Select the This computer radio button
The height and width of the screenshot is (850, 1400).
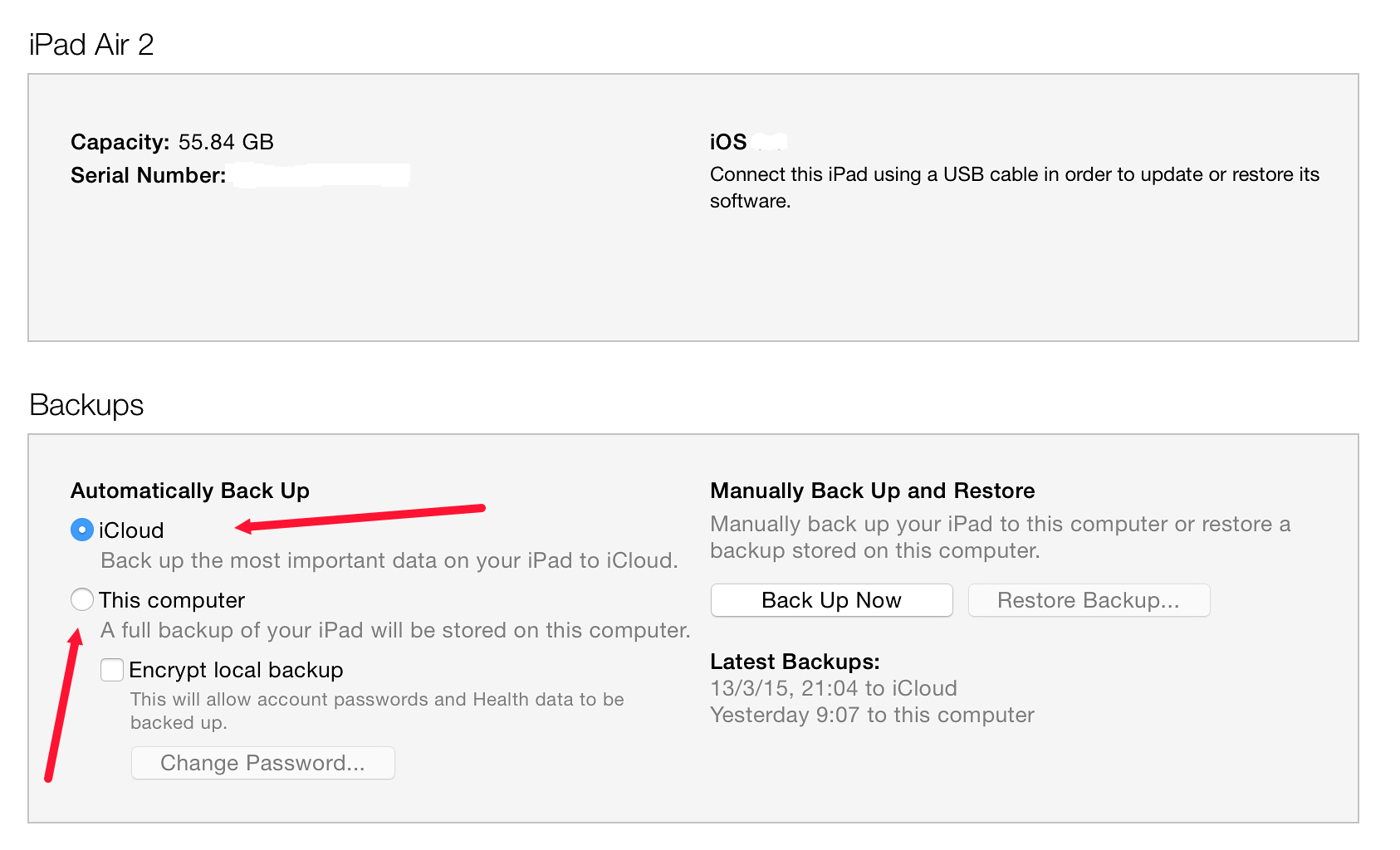click(82, 599)
